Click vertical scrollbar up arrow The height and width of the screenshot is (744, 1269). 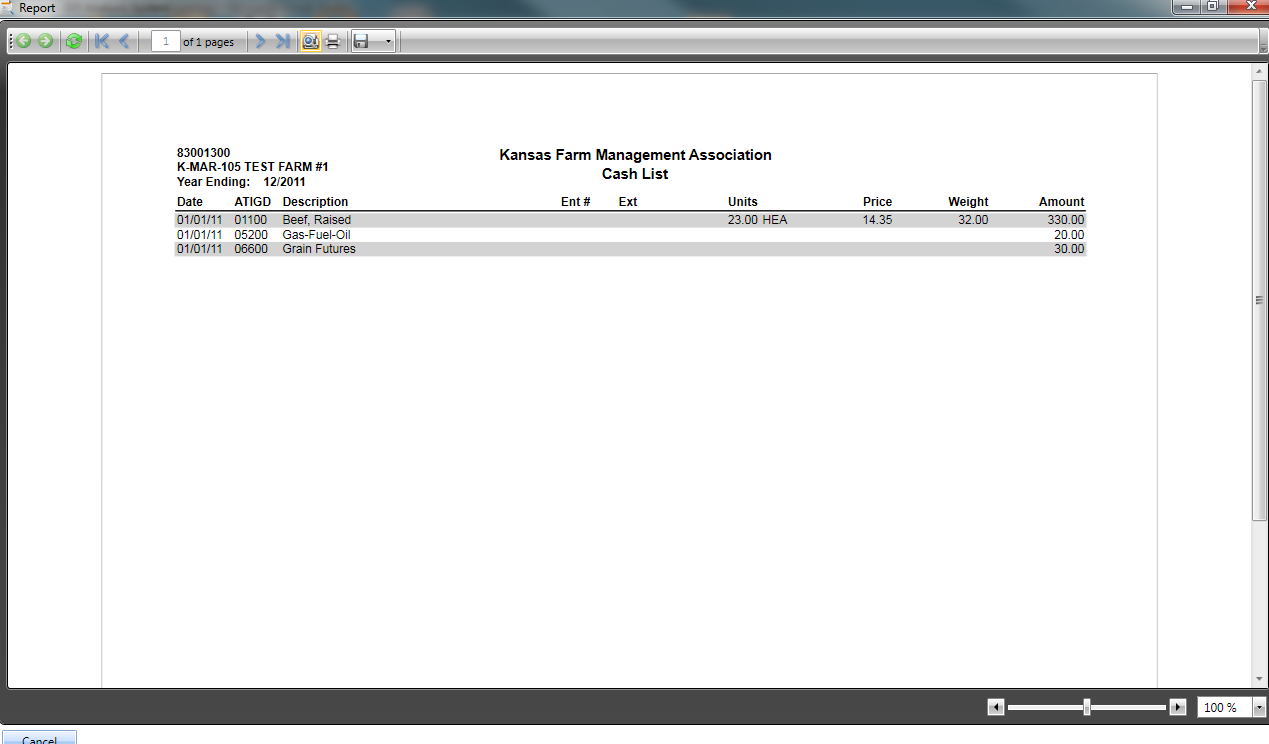point(1259,72)
